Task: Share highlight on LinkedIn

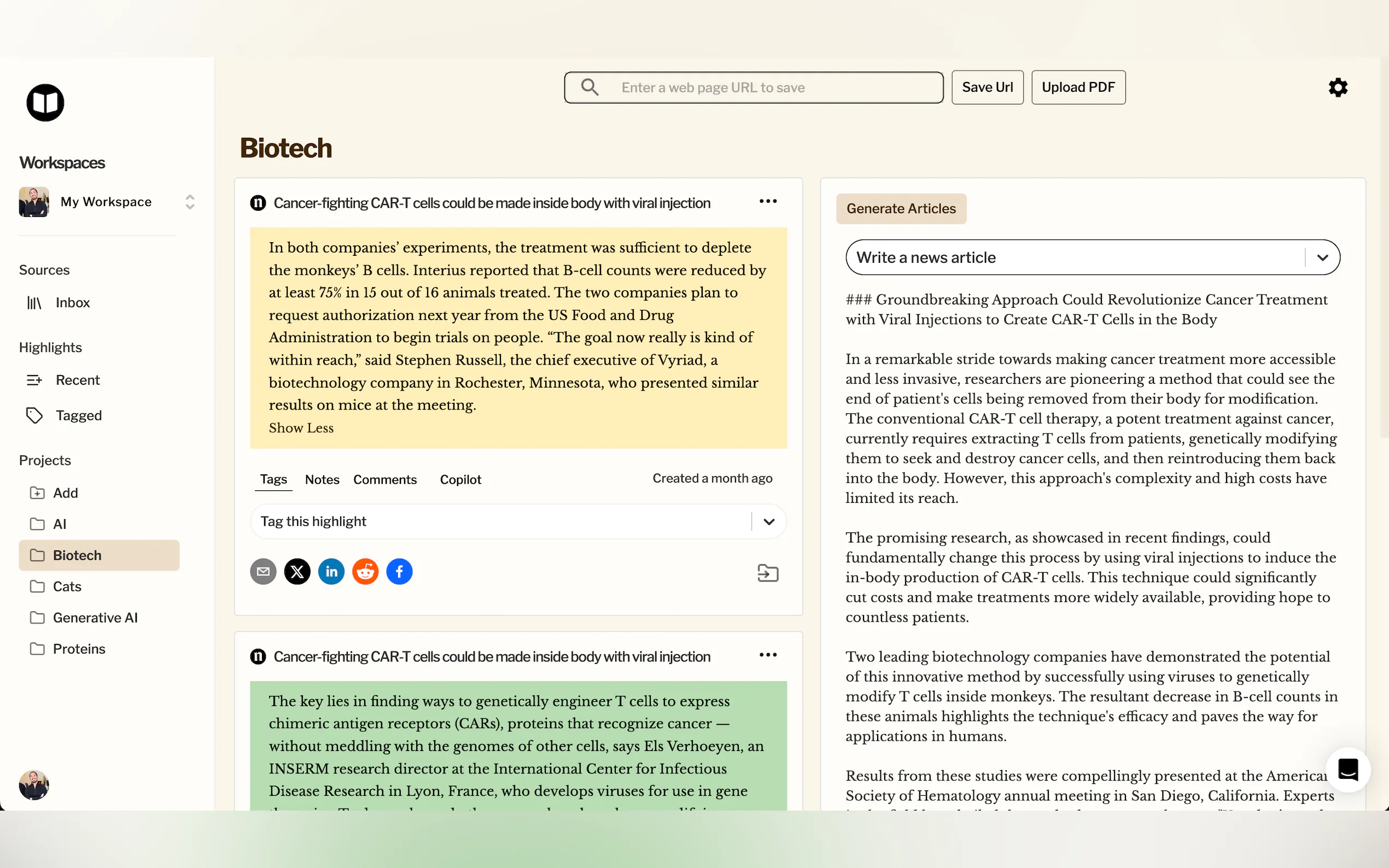Action: point(331,571)
